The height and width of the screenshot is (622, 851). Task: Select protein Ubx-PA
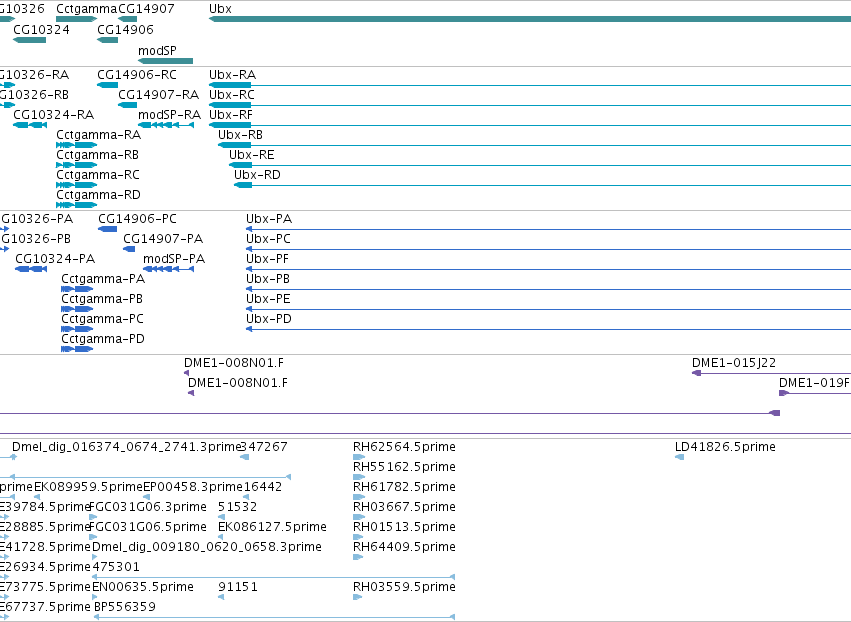(269, 219)
